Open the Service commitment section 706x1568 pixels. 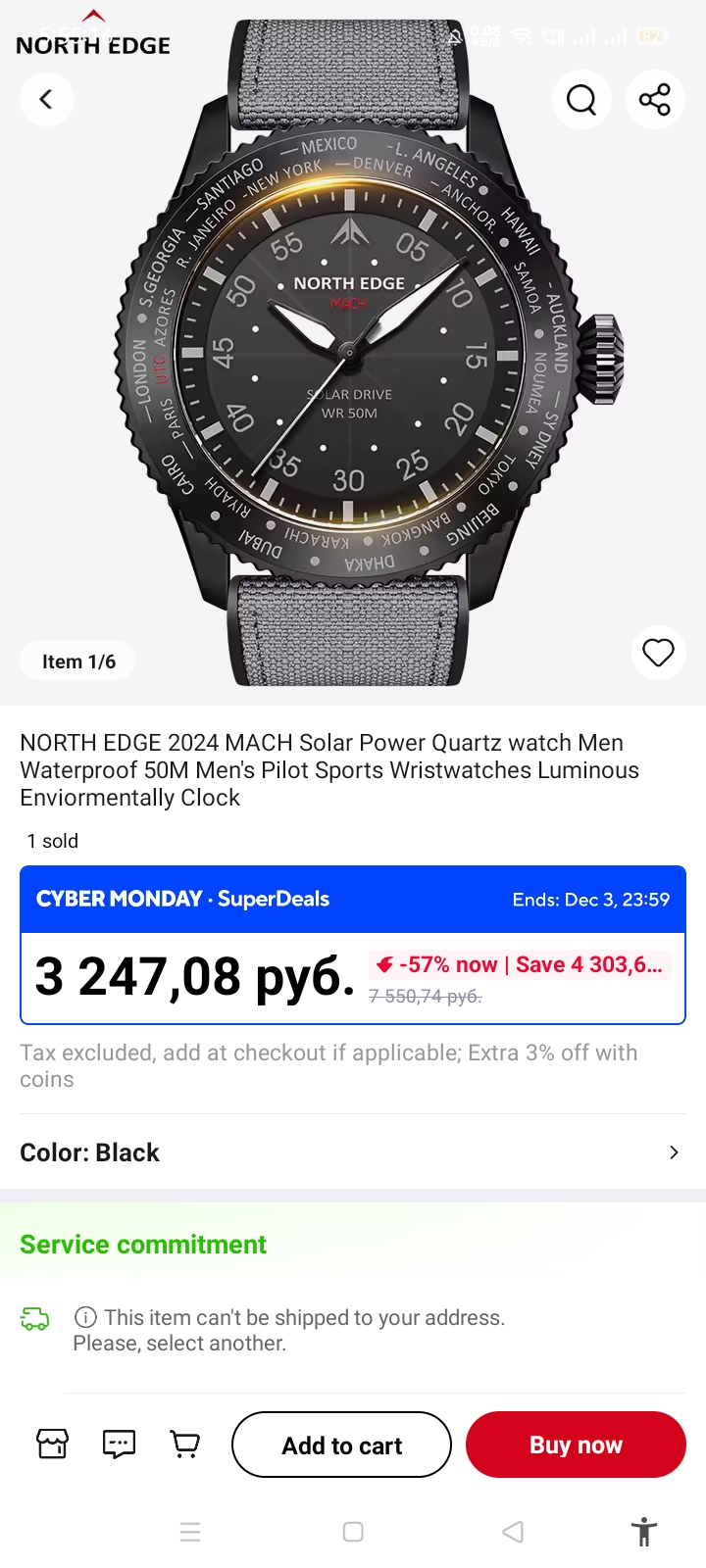point(143,1245)
